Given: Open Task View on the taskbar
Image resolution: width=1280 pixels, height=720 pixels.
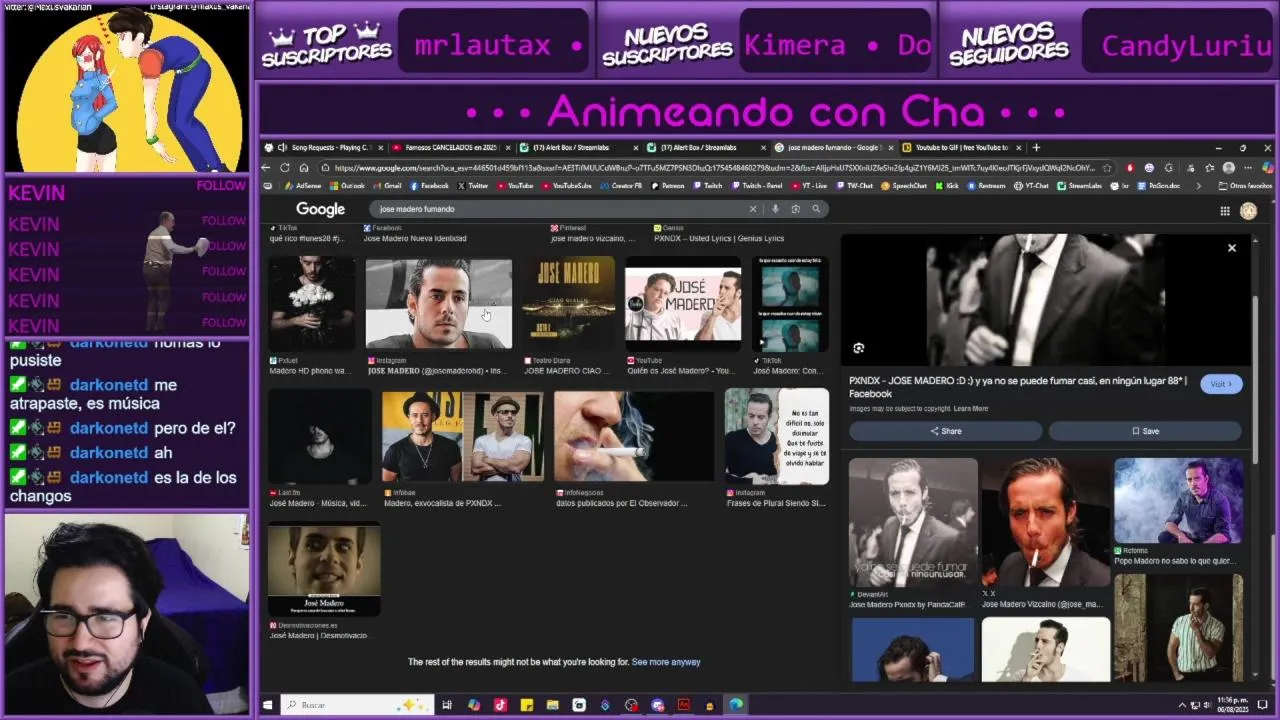Looking at the screenshot, I should pos(447,705).
